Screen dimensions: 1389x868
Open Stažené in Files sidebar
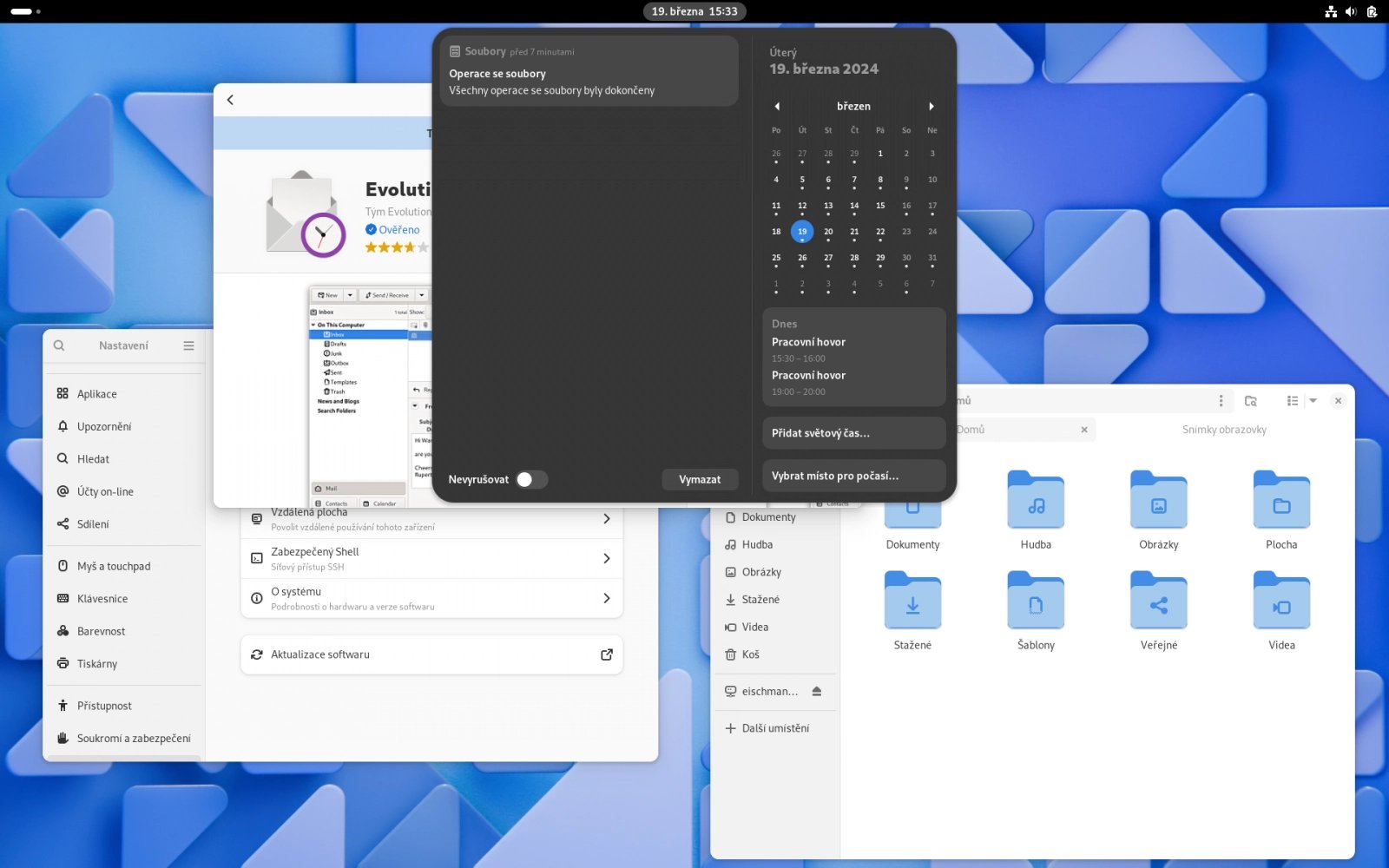click(775, 599)
